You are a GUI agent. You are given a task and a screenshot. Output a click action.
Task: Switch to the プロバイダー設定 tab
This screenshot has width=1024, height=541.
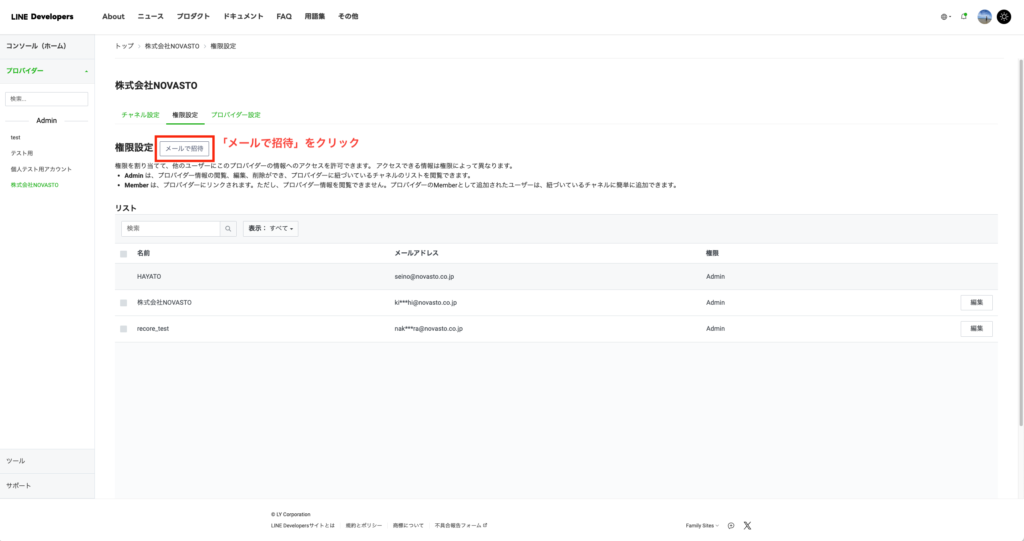pyautogui.click(x=236, y=115)
